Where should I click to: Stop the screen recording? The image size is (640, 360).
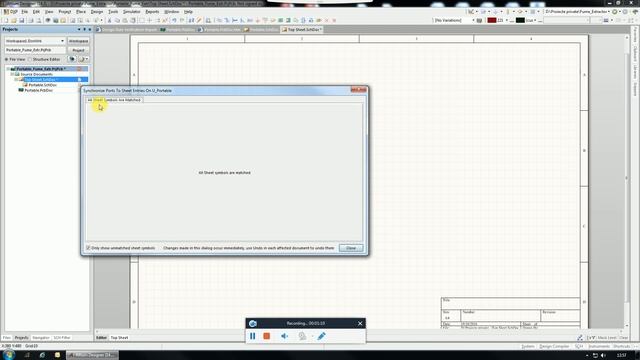267,336
